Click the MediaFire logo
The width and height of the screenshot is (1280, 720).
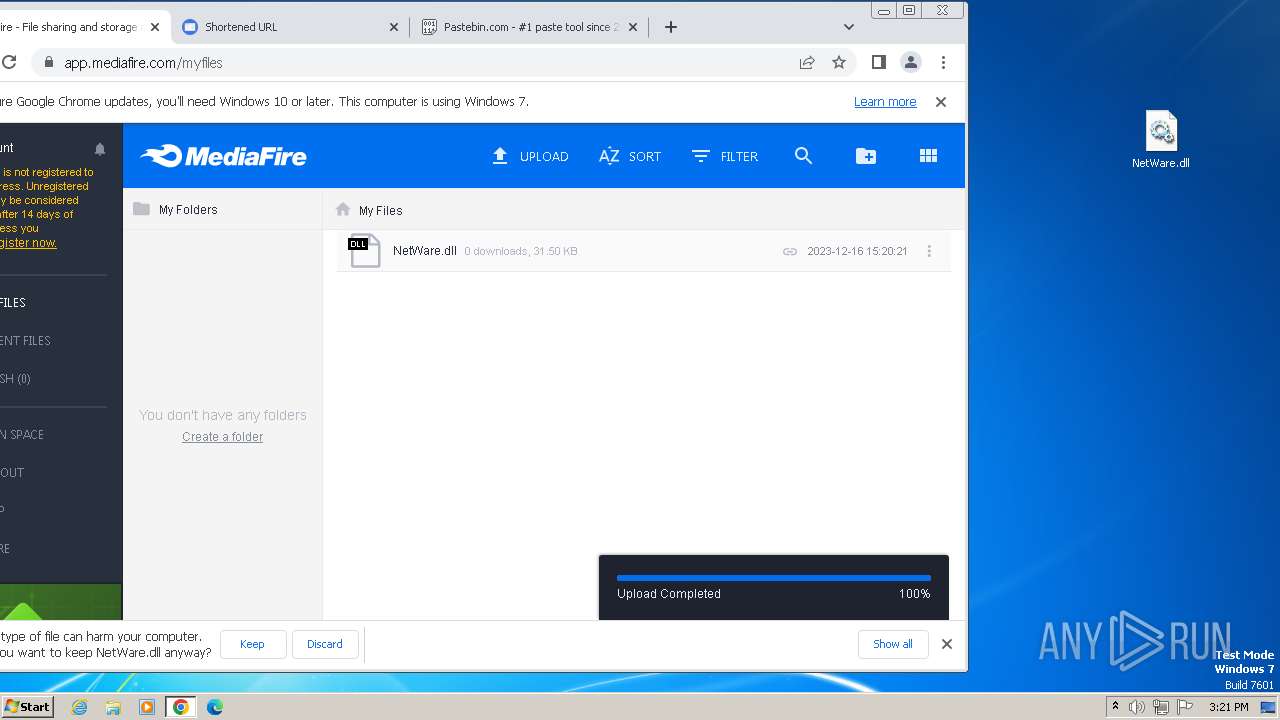click(x=223, y=156)
